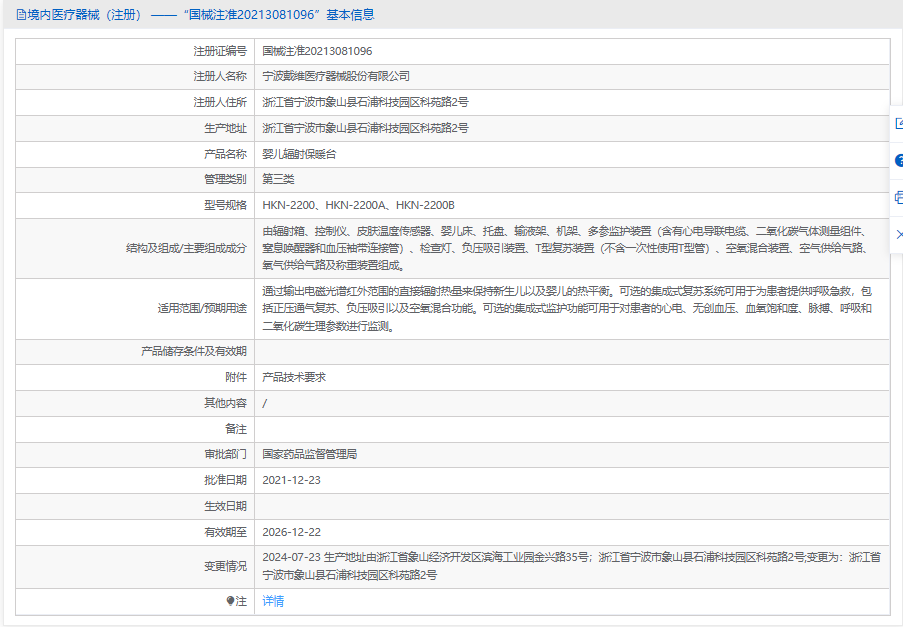Click the approval date 2021-12-23
This screenshot has height=627, width=903.
pyautogui.click(x=291, y=480)
